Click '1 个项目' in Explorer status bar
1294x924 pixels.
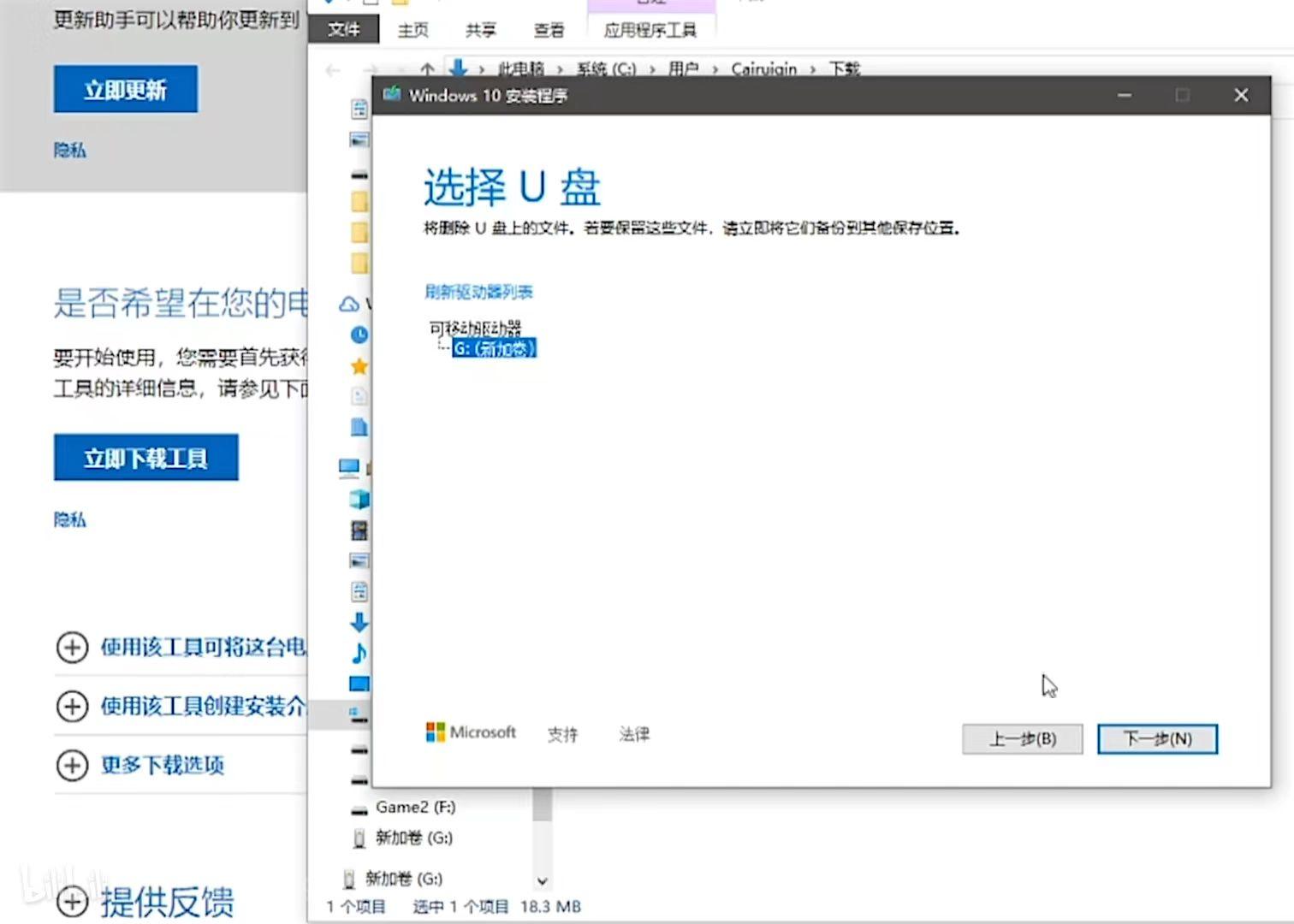point(356,906)
